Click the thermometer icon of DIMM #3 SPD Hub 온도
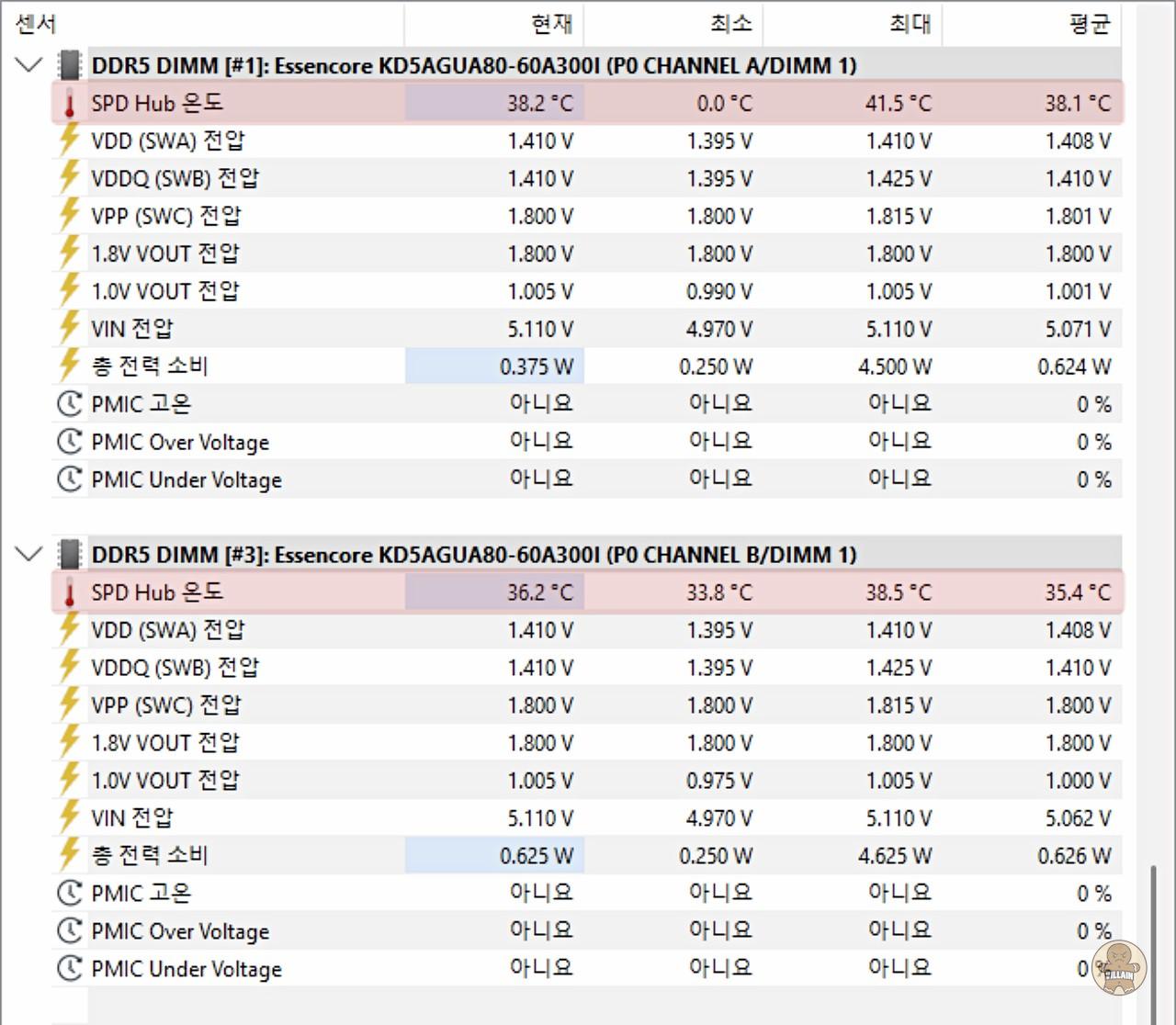The image size is (1176, 1025). click(69, 592)
